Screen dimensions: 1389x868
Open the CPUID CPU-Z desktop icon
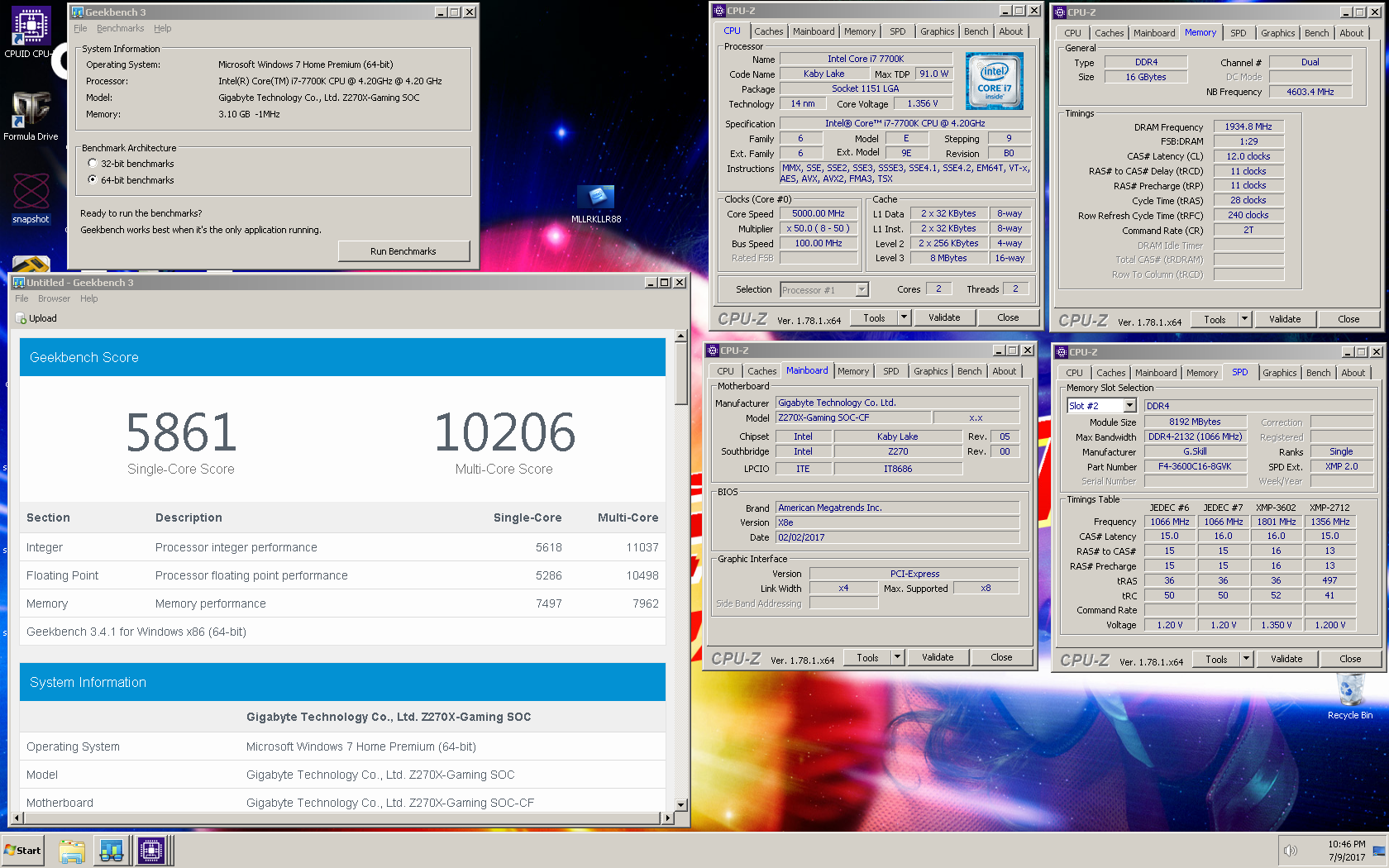click(x=30, y=31)
